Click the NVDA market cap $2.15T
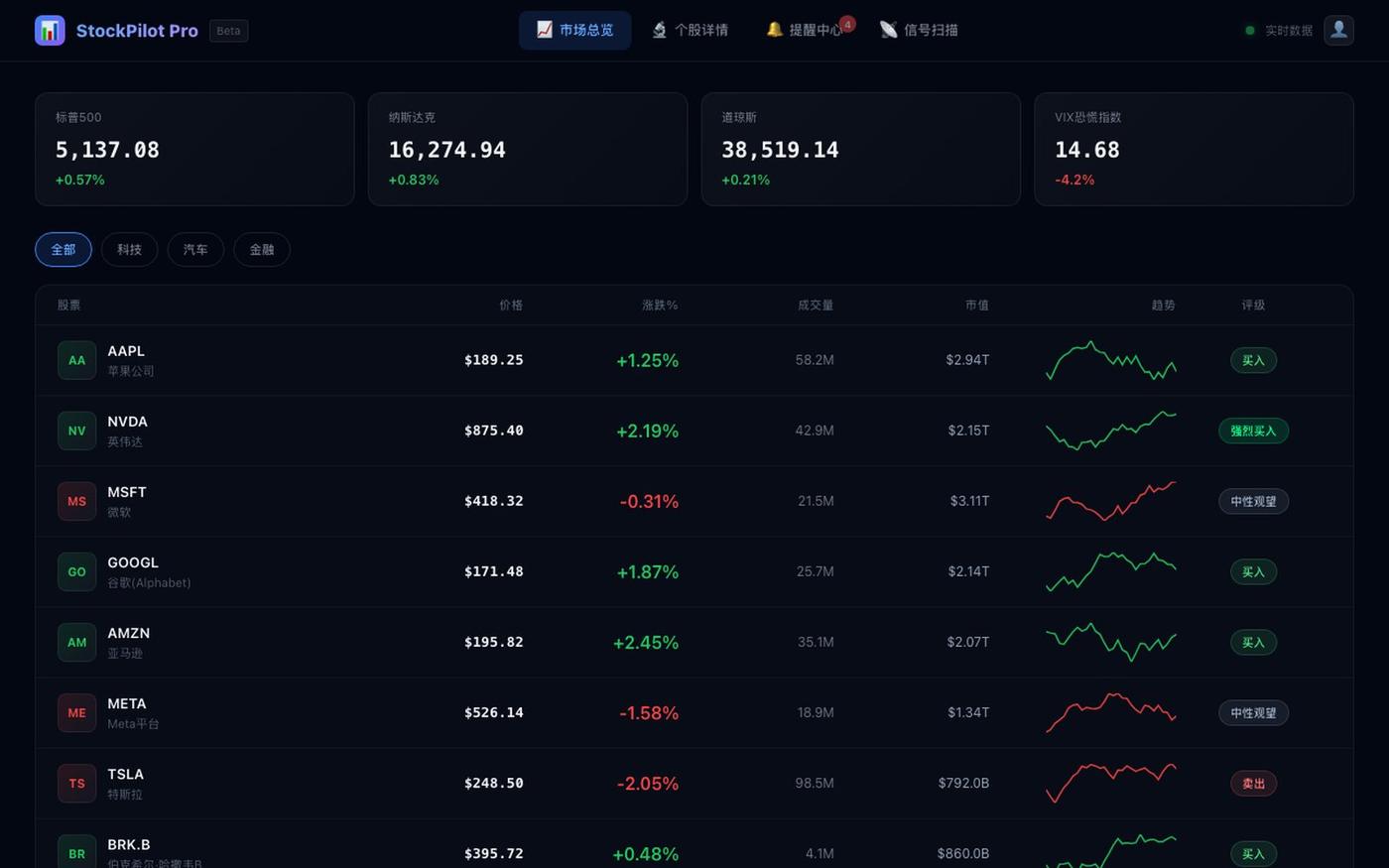Screen dimensions: 1389x868 [968, 431]
